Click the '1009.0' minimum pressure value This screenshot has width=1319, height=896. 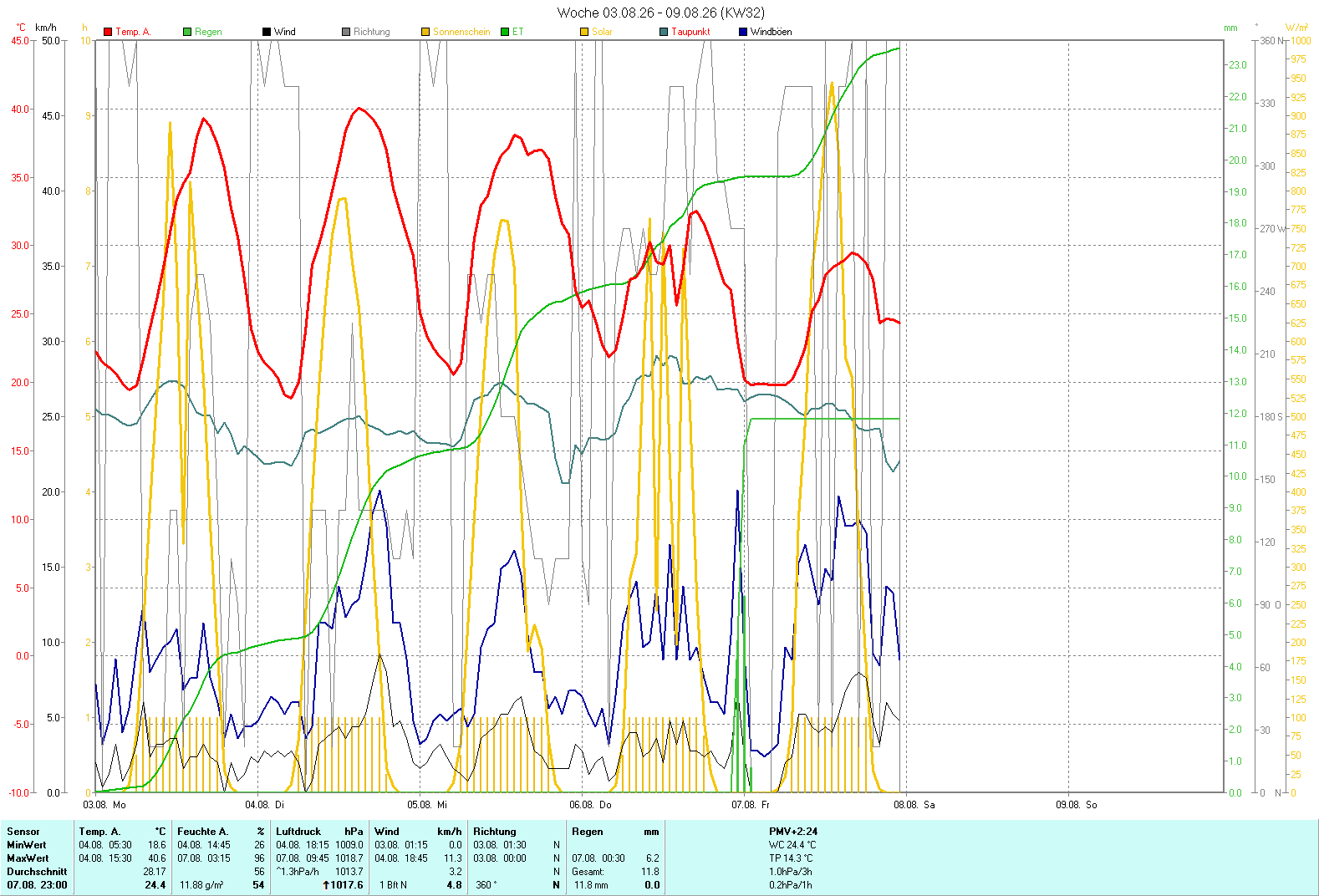349,845
